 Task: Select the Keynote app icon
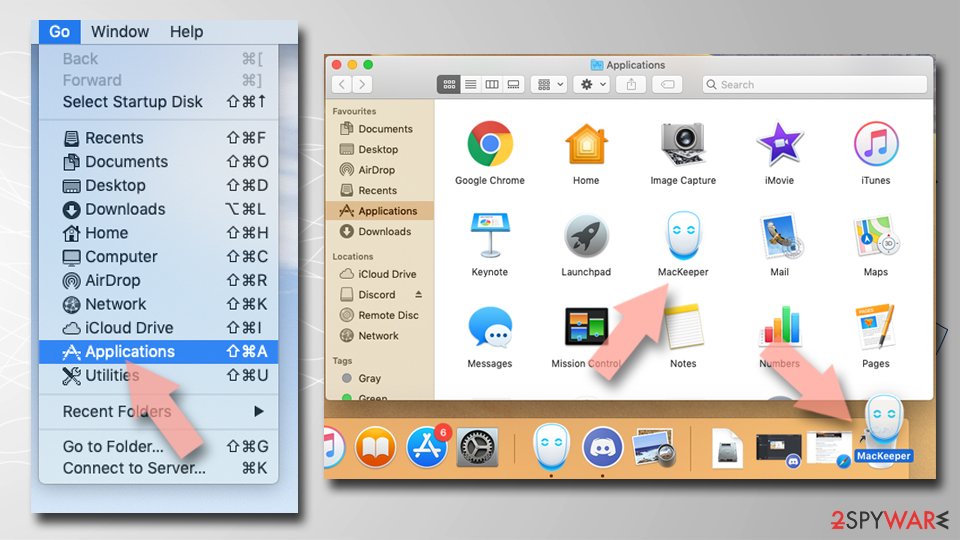(x=490, y=236)
